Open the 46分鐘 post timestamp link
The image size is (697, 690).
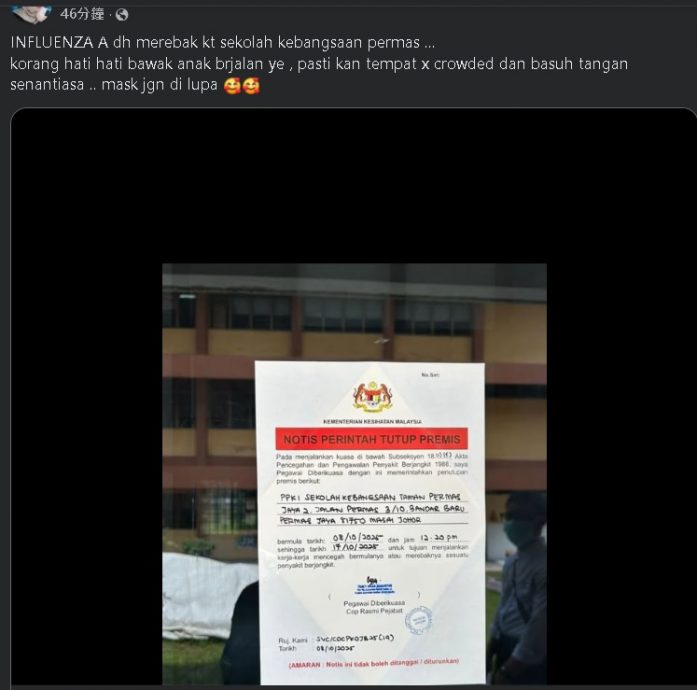82,14
